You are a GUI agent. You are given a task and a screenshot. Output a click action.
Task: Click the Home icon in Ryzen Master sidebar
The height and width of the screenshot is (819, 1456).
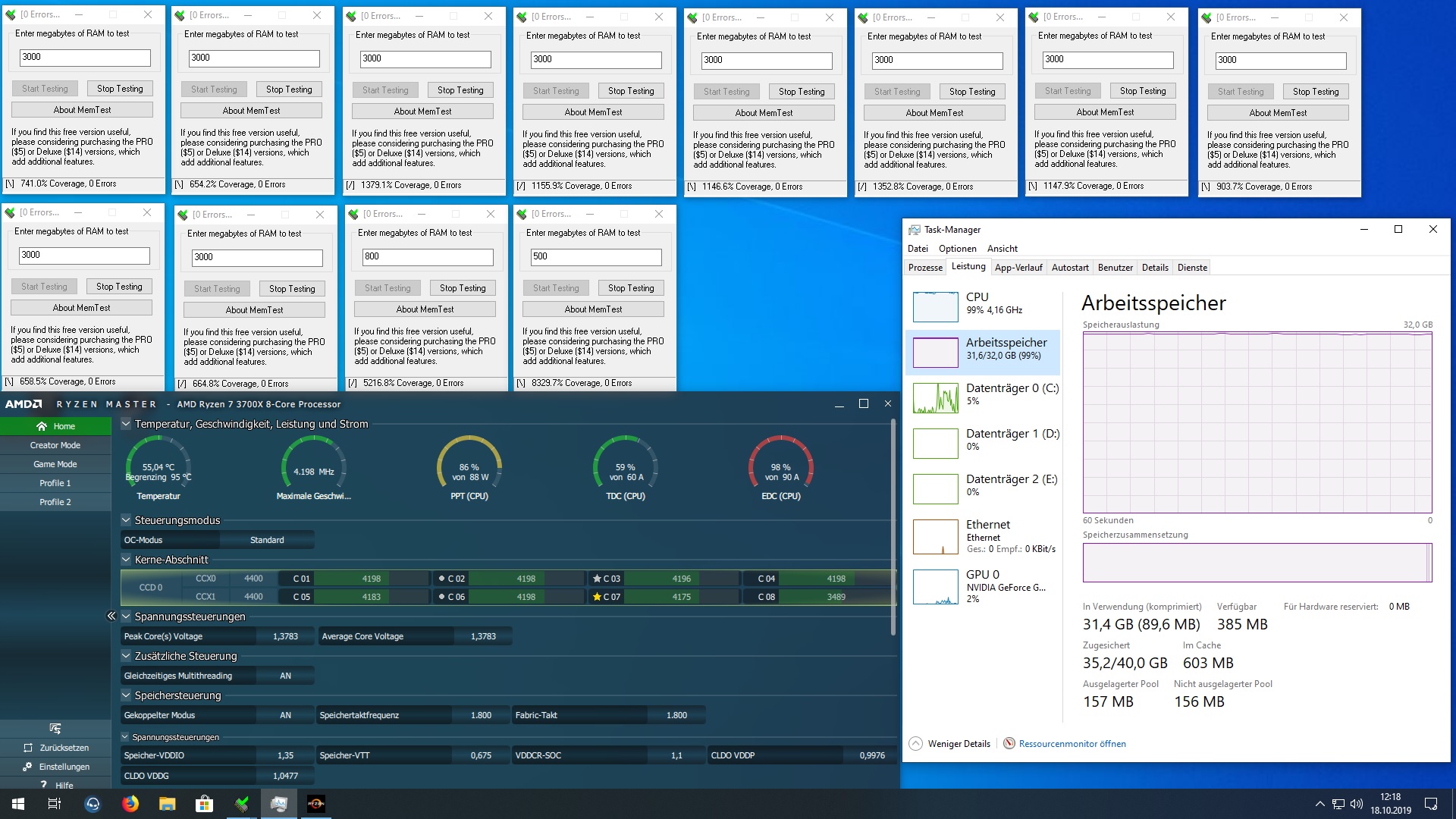pyautogui.click(x=42, y=426)
